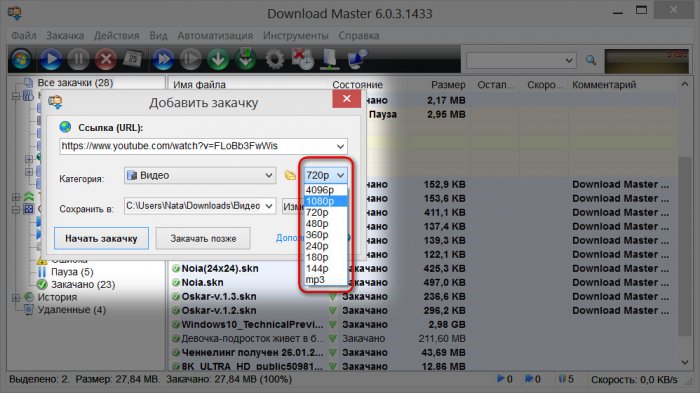Click the blue Start download play icon
The image size is (700, 393).
[x=51, y=59]
